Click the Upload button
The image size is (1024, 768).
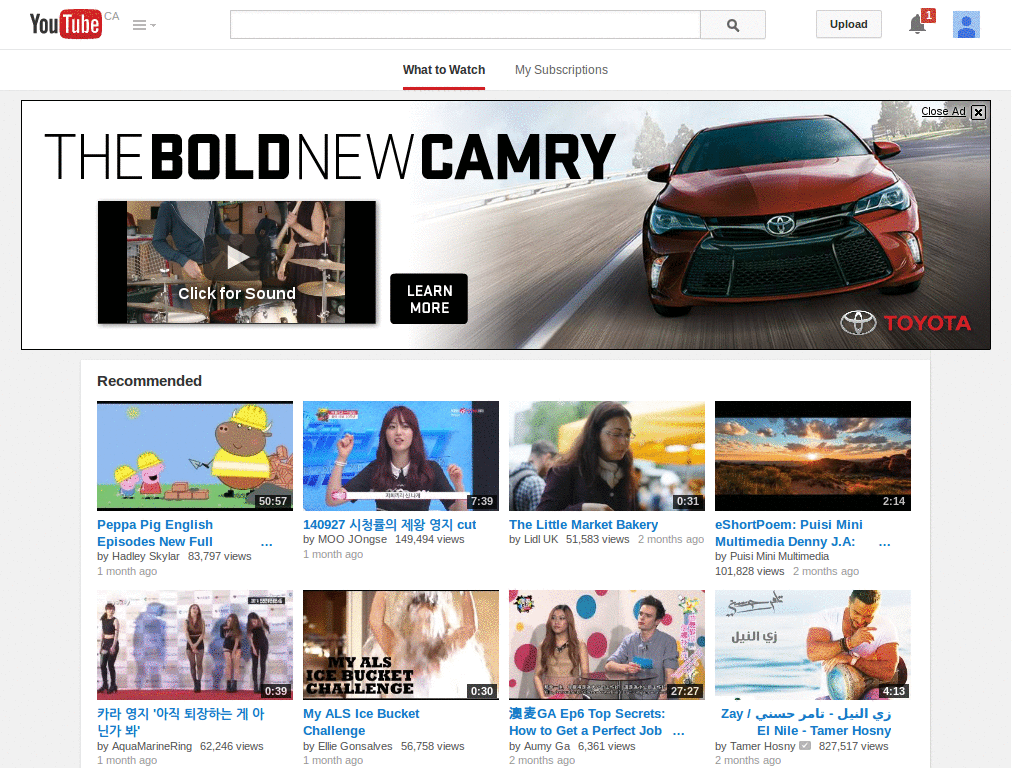[x=848, y=24]
